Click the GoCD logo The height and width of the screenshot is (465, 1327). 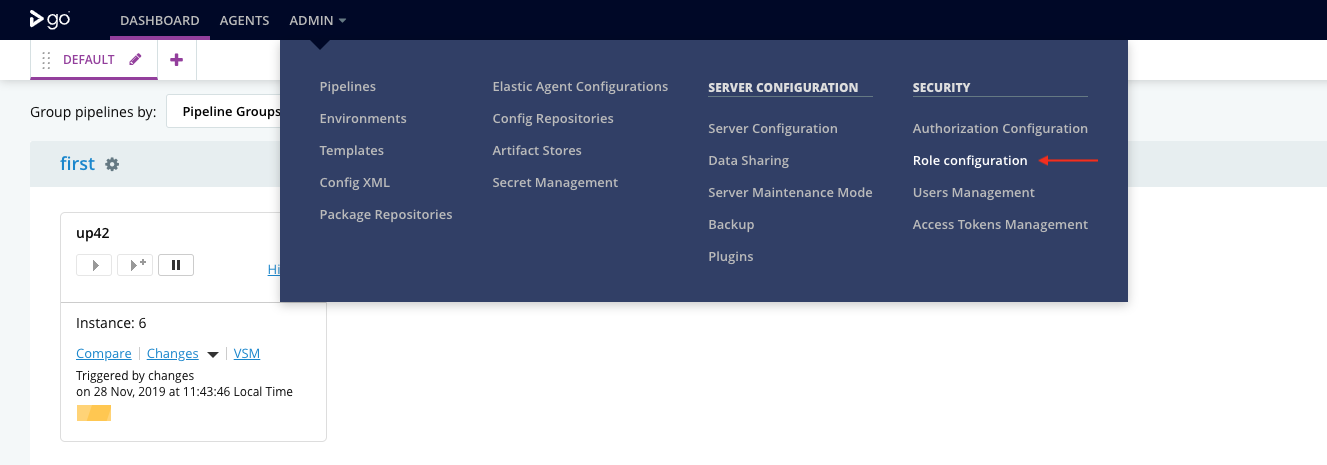point(49,19)
